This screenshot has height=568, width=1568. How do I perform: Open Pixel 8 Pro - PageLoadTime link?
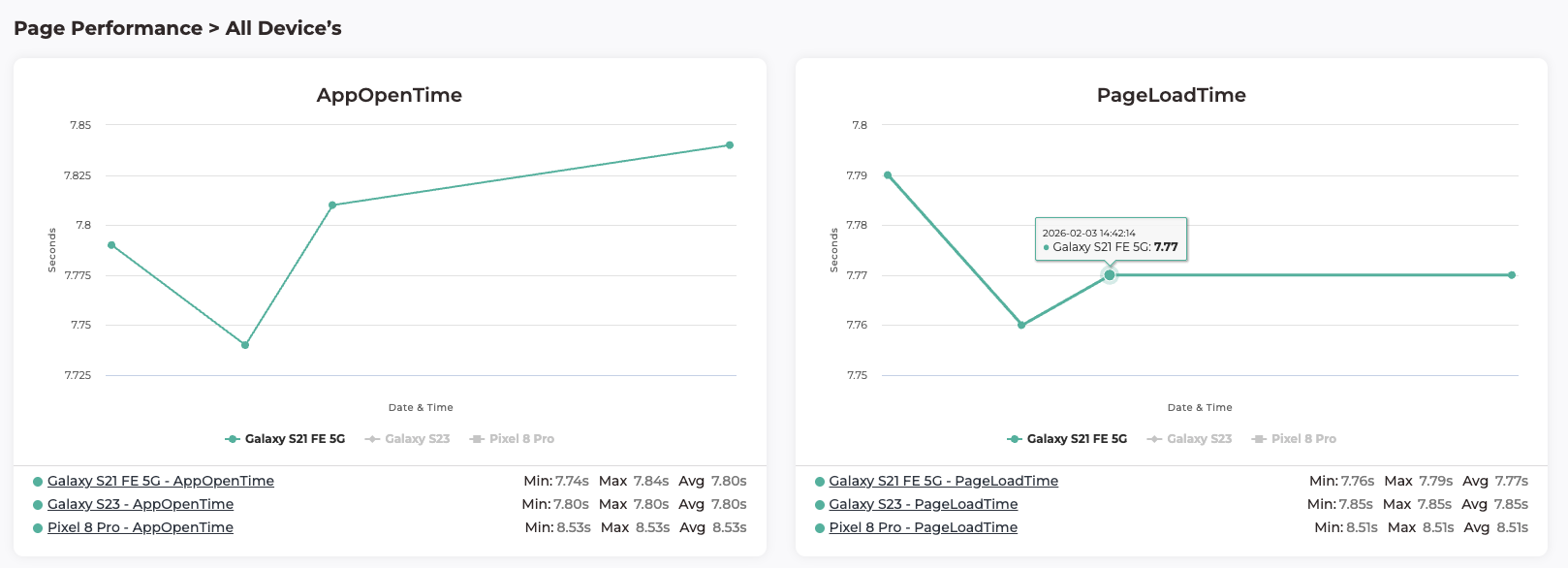923,527
